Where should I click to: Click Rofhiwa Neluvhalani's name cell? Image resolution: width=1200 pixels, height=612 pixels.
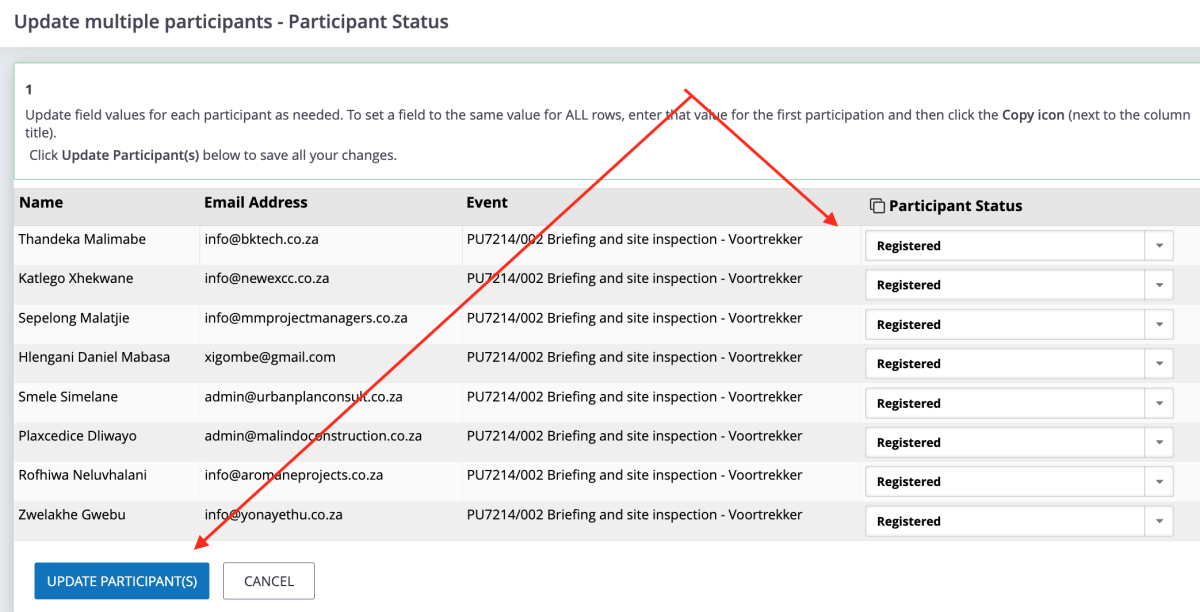pos(82,475)
